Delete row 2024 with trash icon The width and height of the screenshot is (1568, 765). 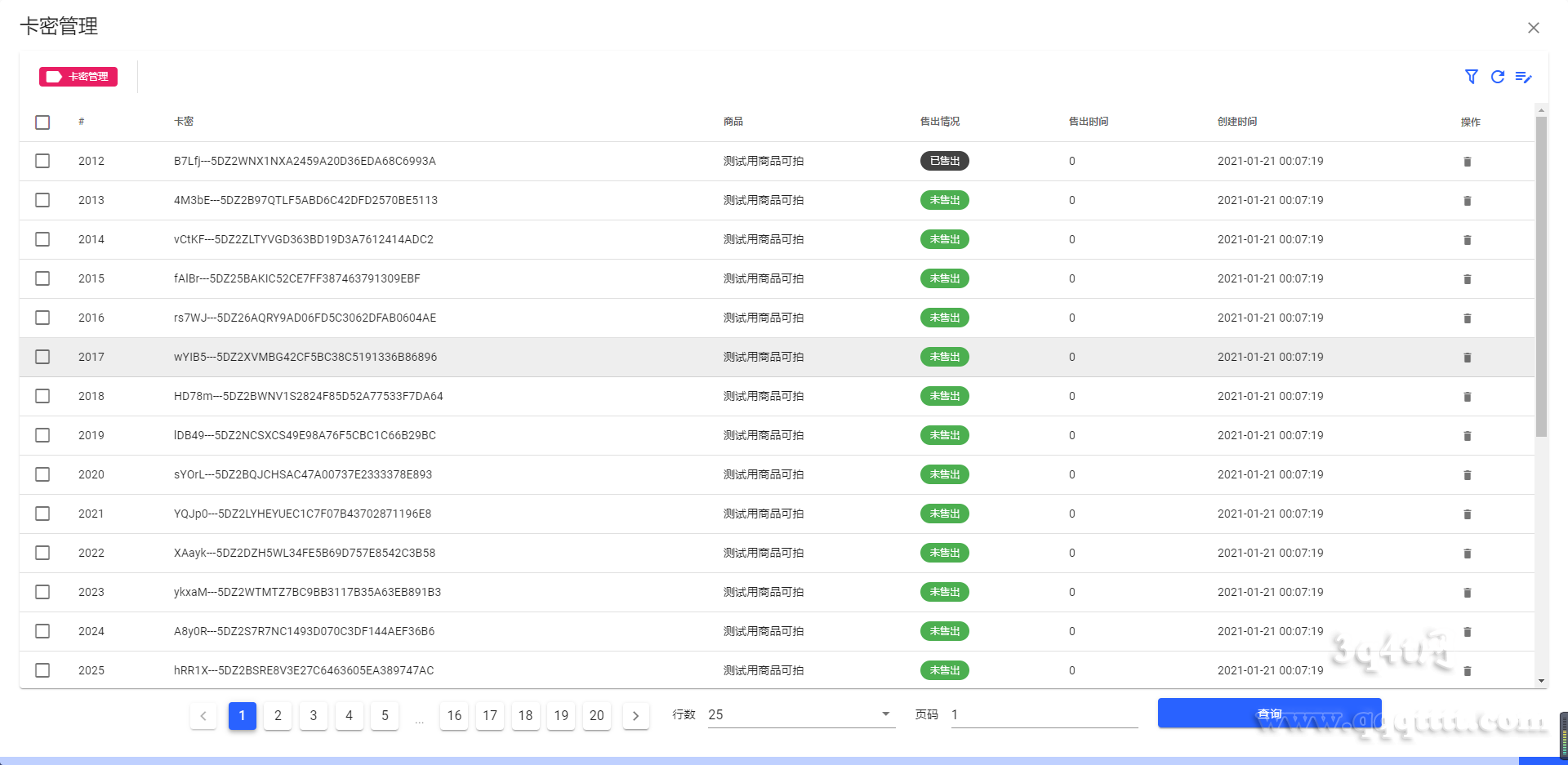[x=1467, y=632]
